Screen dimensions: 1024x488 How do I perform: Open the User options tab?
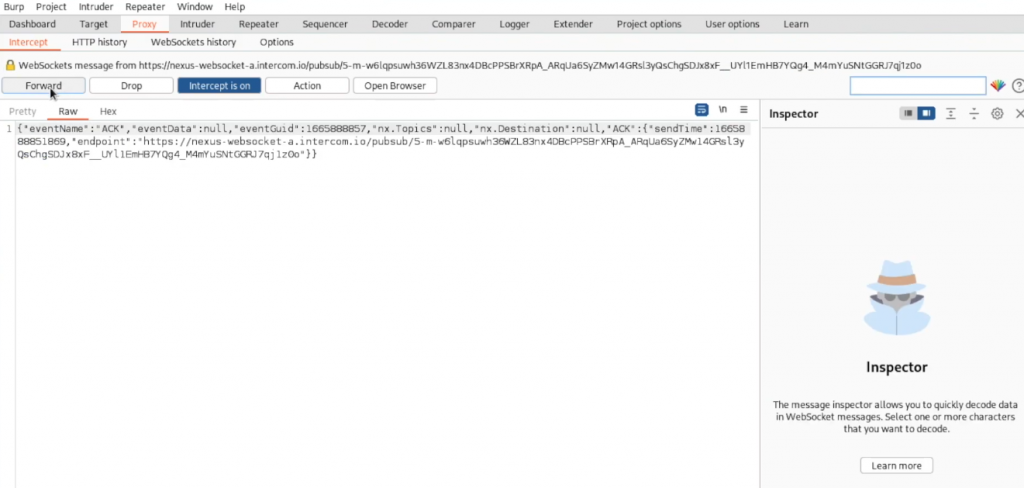click(x=732, y=24)
